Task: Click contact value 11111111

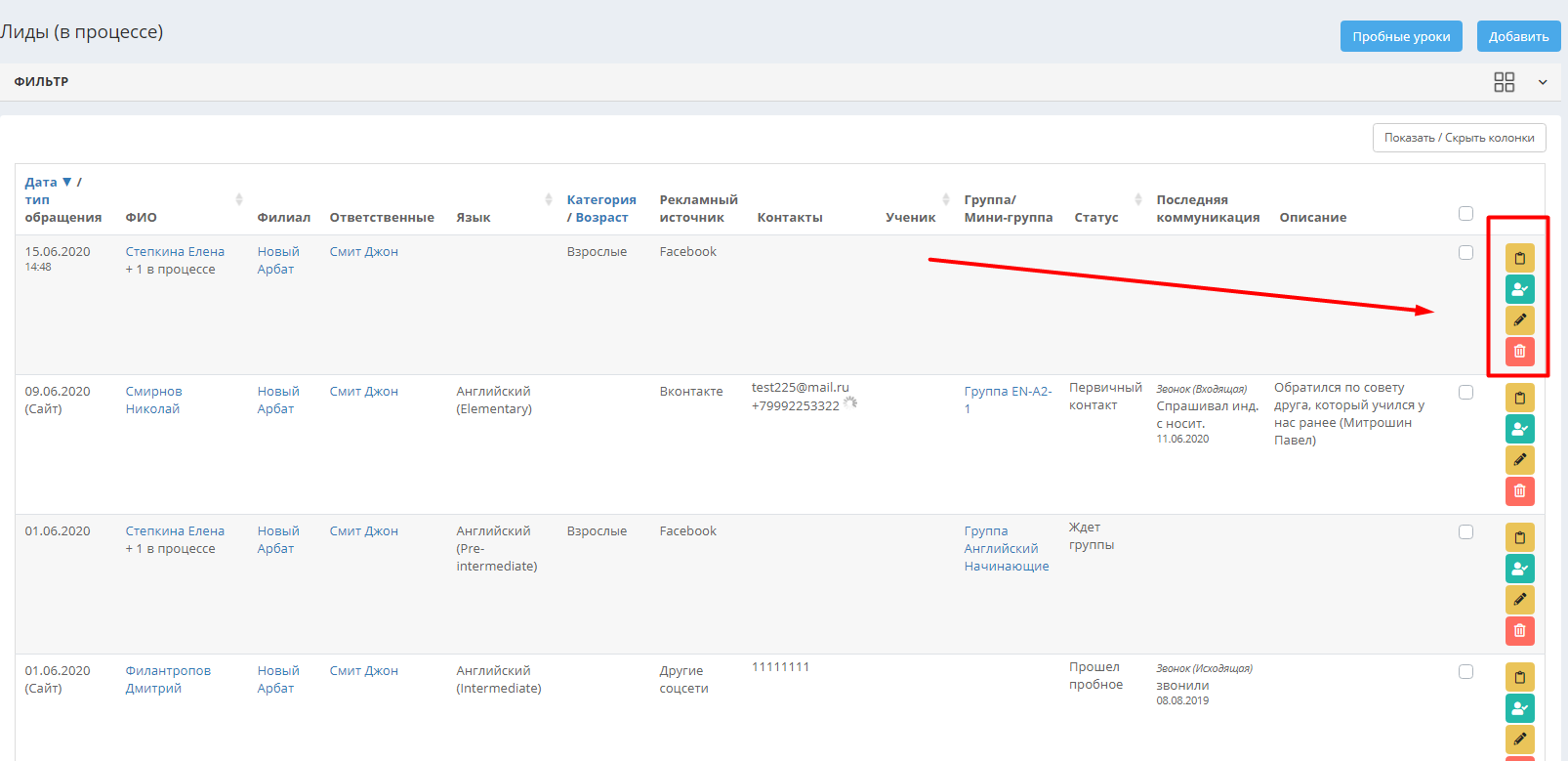Action: point(780,666)
